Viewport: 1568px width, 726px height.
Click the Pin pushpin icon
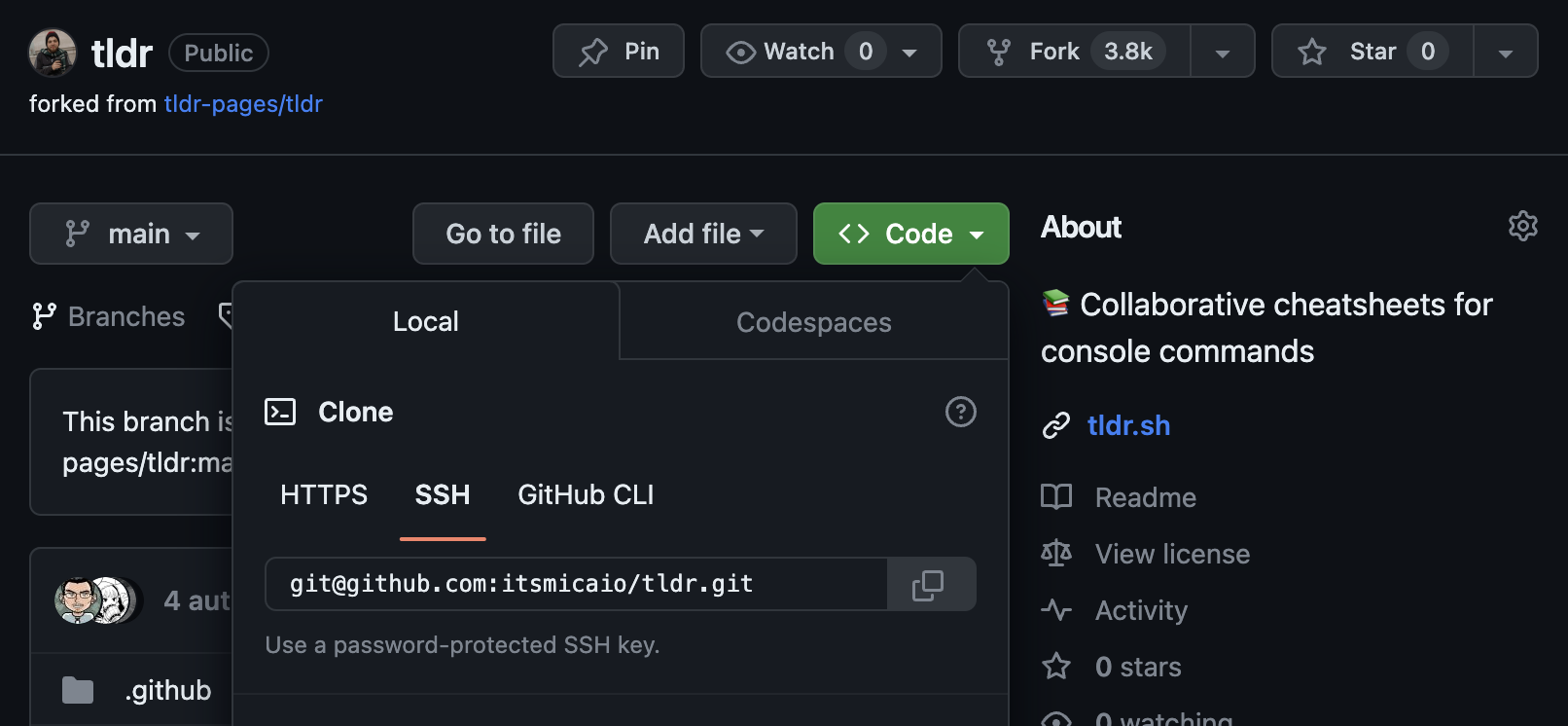coord(593,52)
